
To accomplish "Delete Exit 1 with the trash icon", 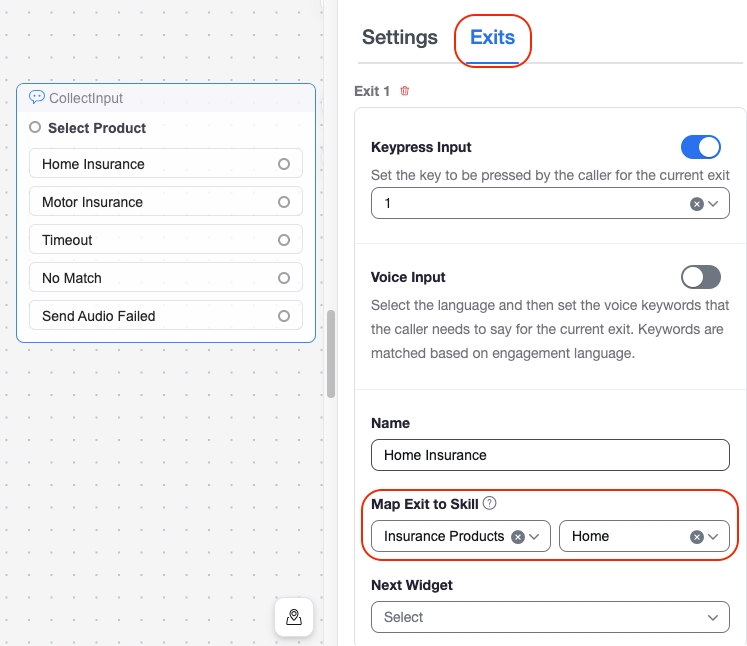I will click(405, 91).
